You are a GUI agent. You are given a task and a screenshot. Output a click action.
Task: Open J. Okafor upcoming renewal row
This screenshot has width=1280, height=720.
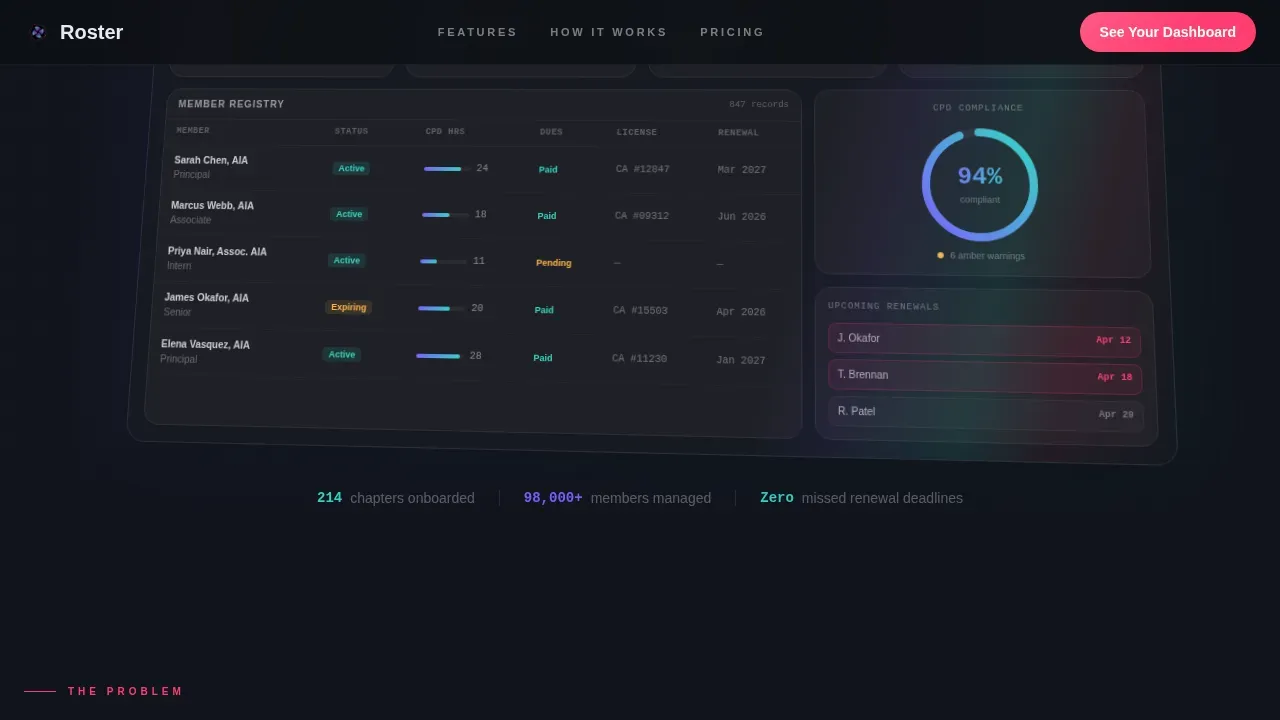tap(984, 340)
